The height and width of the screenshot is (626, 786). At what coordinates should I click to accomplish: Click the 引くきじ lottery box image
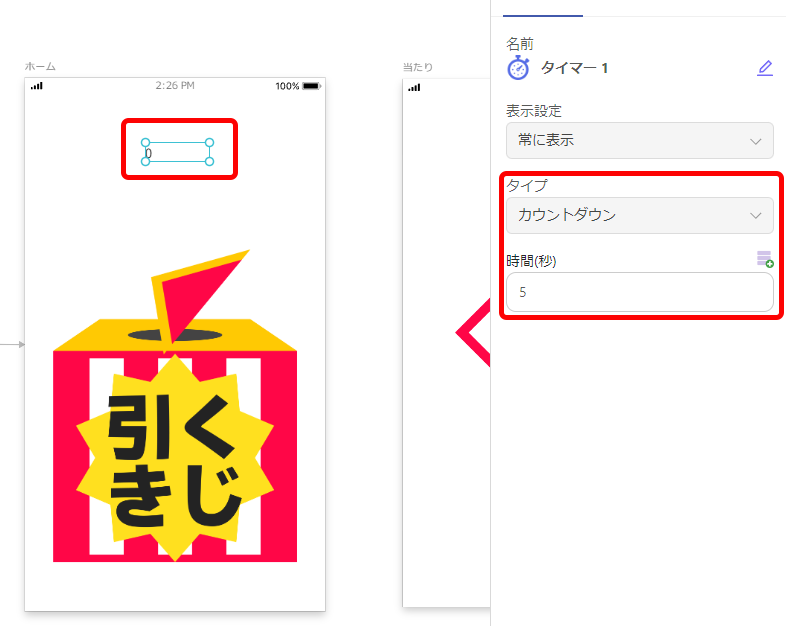tap(175, 406)
